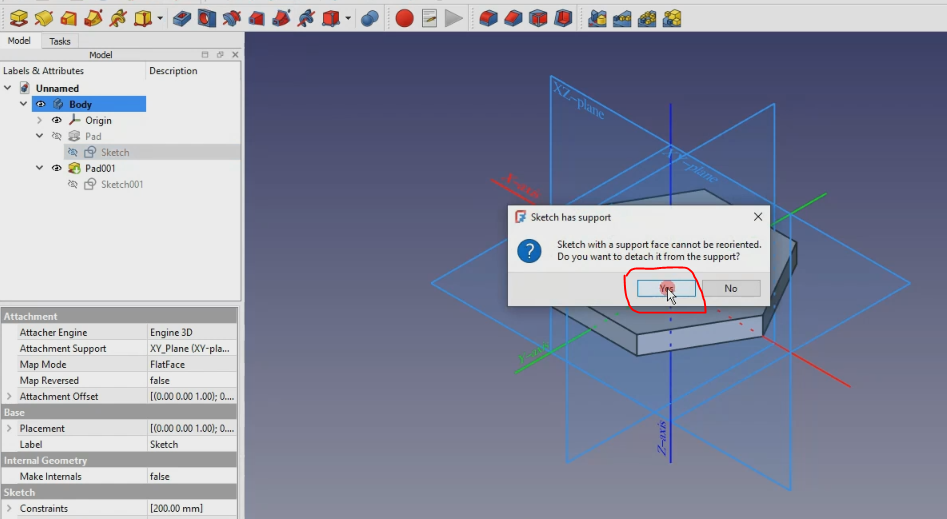Select the Pad tool icon
Screen dimensions: 947x519
(x=19, y=19)
